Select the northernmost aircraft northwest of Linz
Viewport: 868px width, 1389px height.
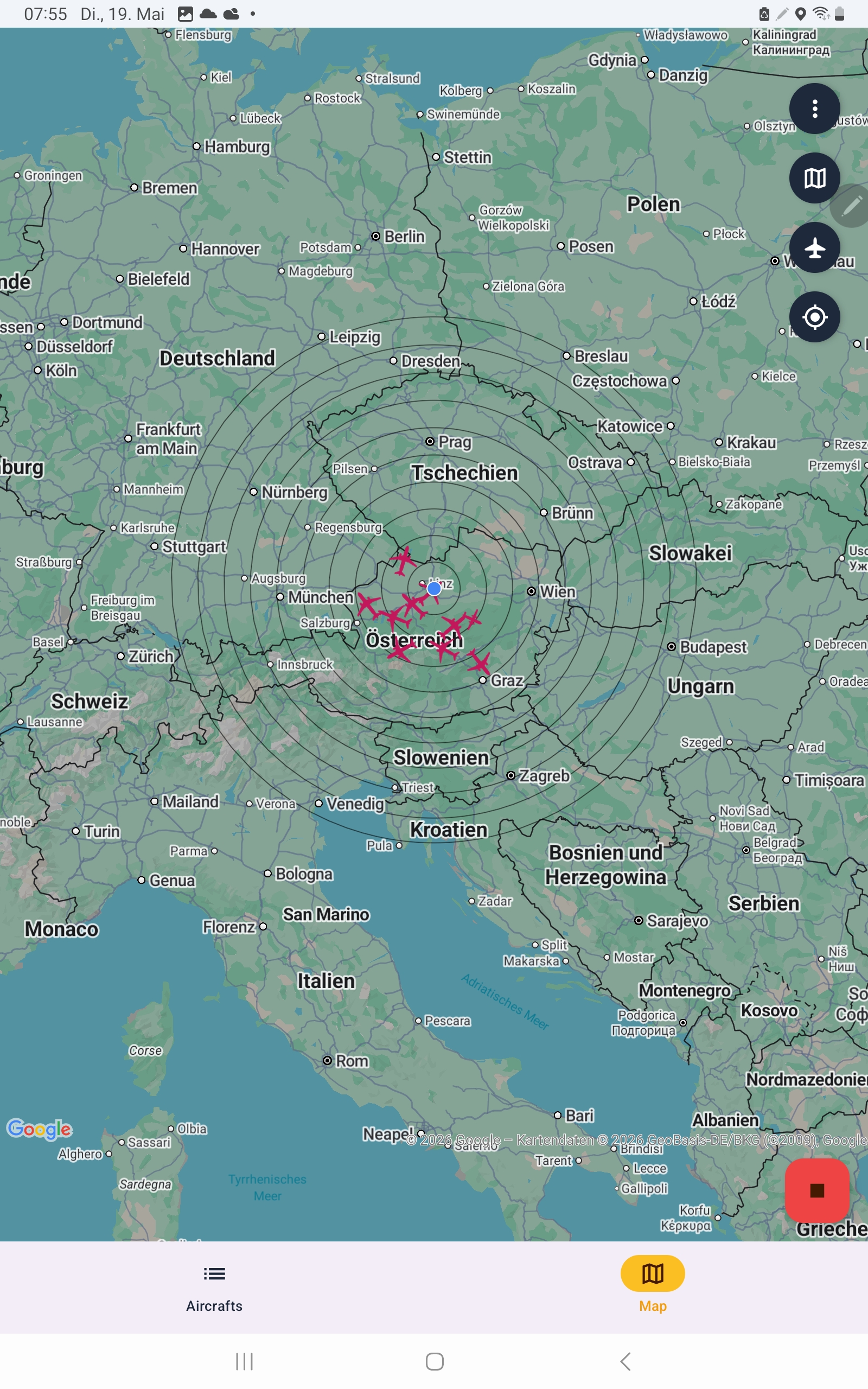404,560
